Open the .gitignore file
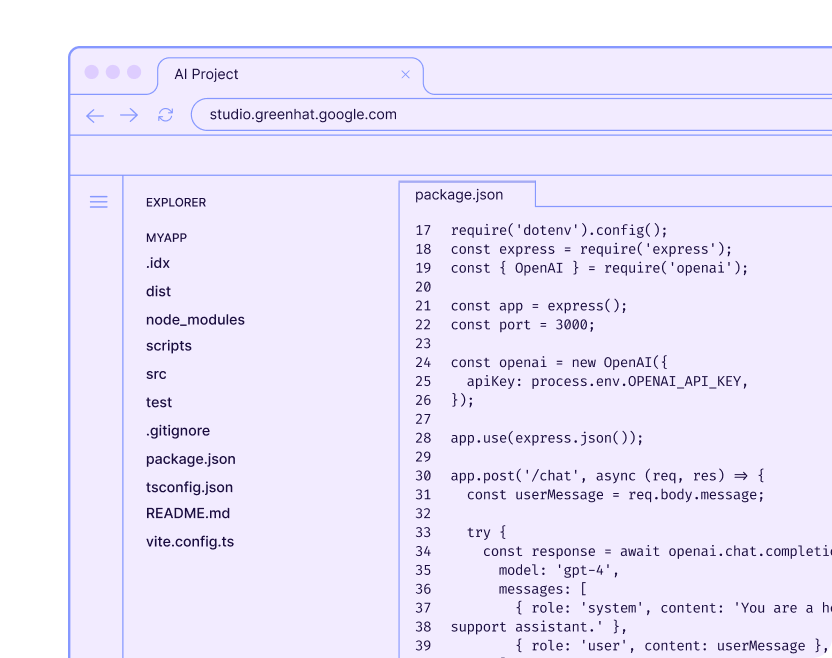This screenshot has width=832, height=658. [178, 431]
